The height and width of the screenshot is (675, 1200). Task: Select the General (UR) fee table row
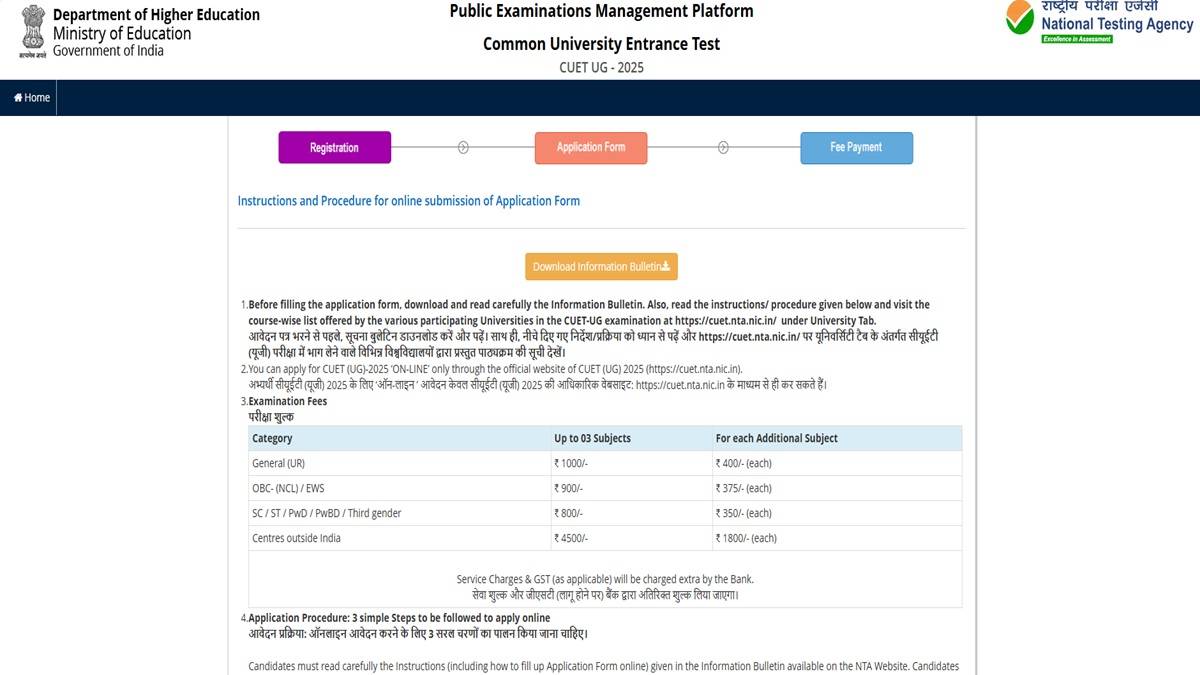pyautogui.click(x=600, y=463)
